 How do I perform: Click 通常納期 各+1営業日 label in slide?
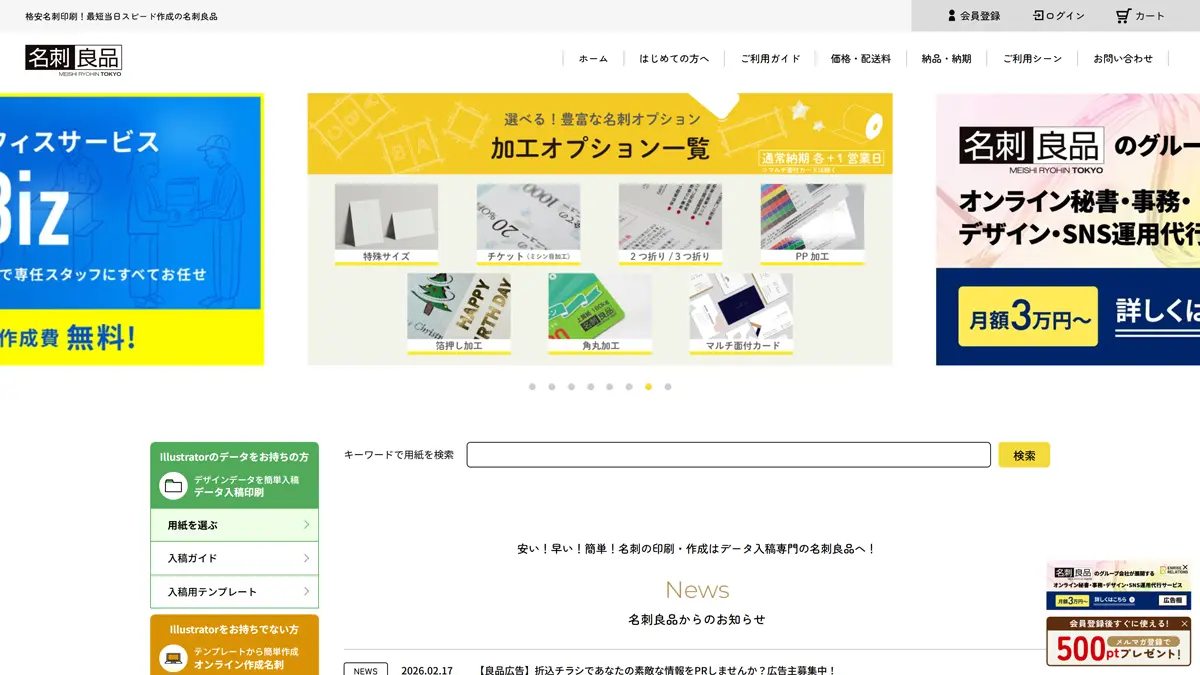click(x=822, y=158)
